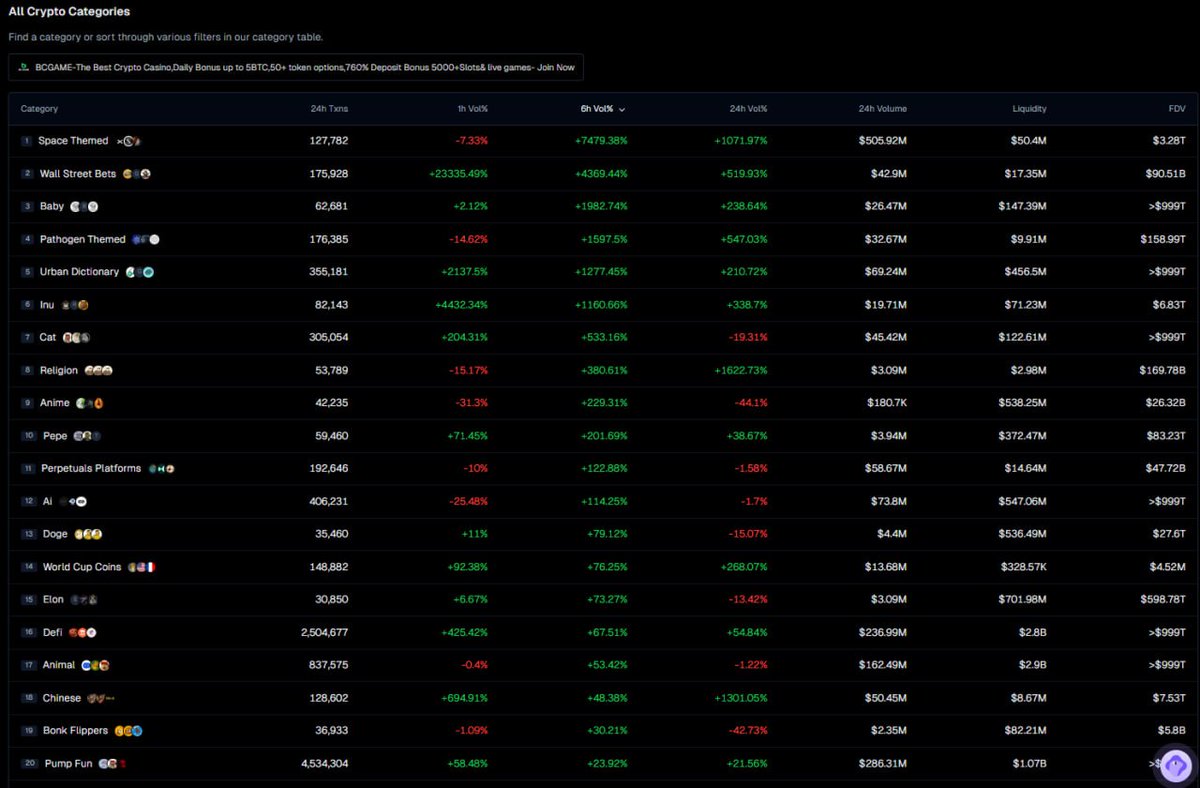Click the $598.78T FDV value
Viewport: 1200px width, 788px height.
1162,600
